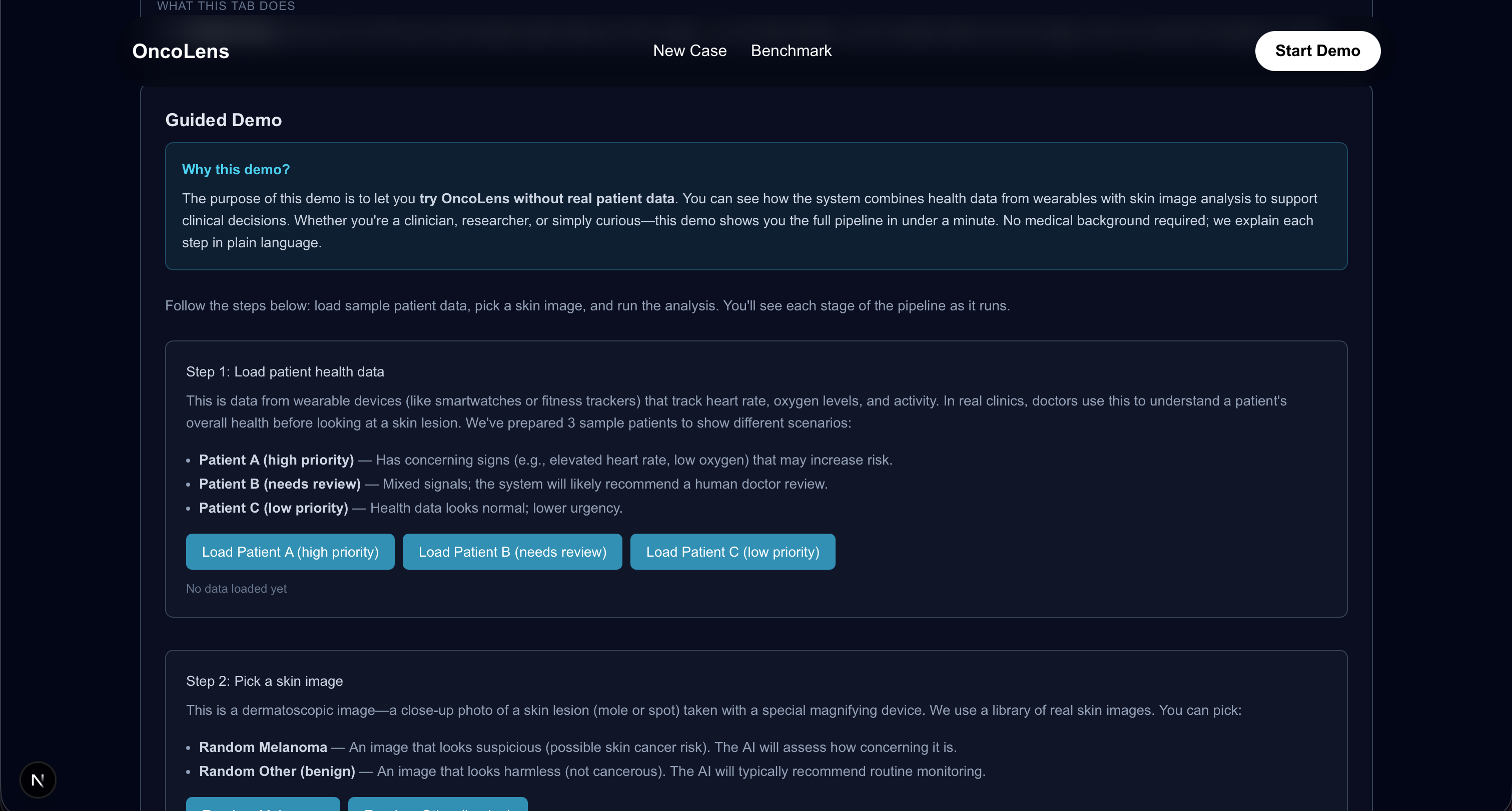This screenshot has width=1512, height=811.
Task: Click the 'Why this demo?' heading
Action: [235, 169]
